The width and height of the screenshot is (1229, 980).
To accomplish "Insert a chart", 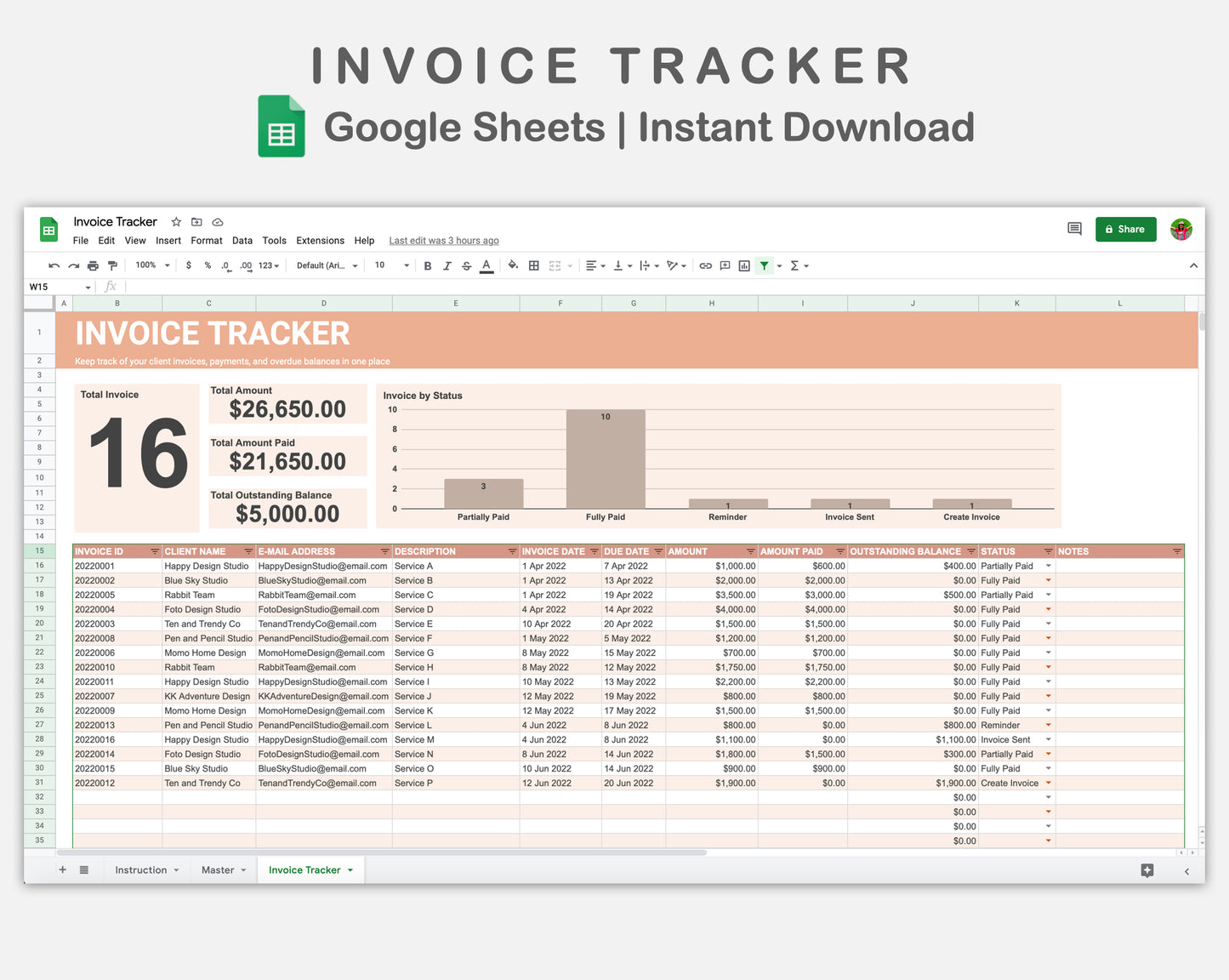I will click(744, 265).
